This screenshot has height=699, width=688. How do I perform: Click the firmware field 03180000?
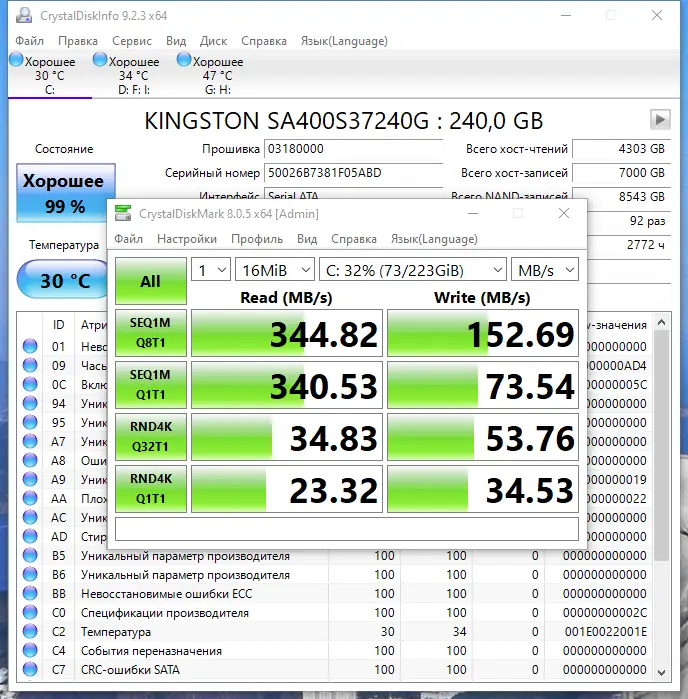[x=354, y=149]
